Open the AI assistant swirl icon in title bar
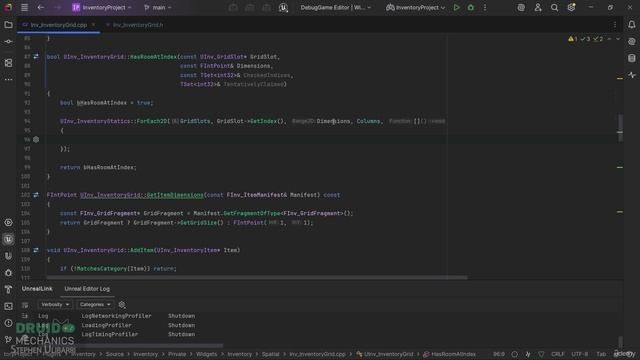The height and width of the screenshot is (360, 640). [x=521, y=7]
